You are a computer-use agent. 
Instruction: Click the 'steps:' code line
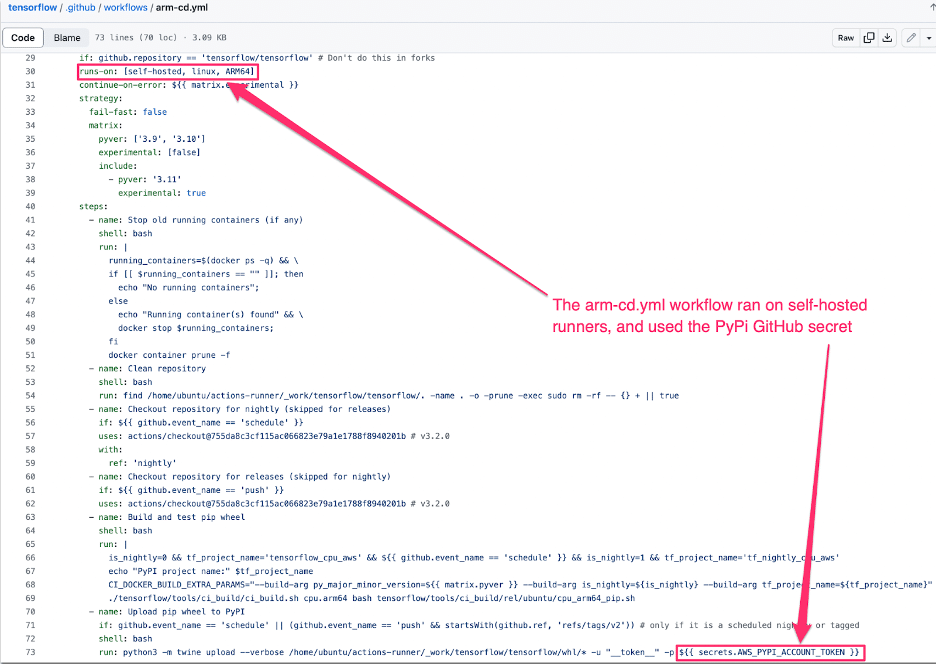93,207
